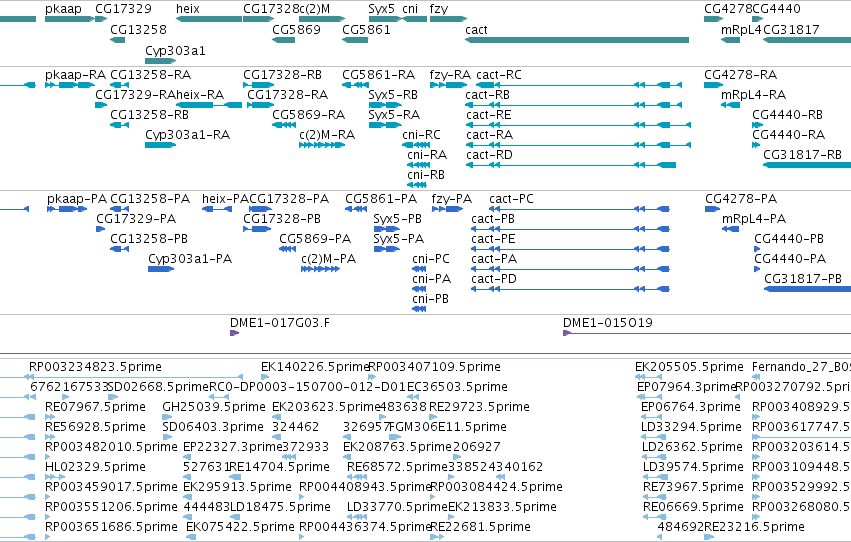Screen dimensions: 851x542
Task: Select transcript cact-RB
Action: [573, 105]
